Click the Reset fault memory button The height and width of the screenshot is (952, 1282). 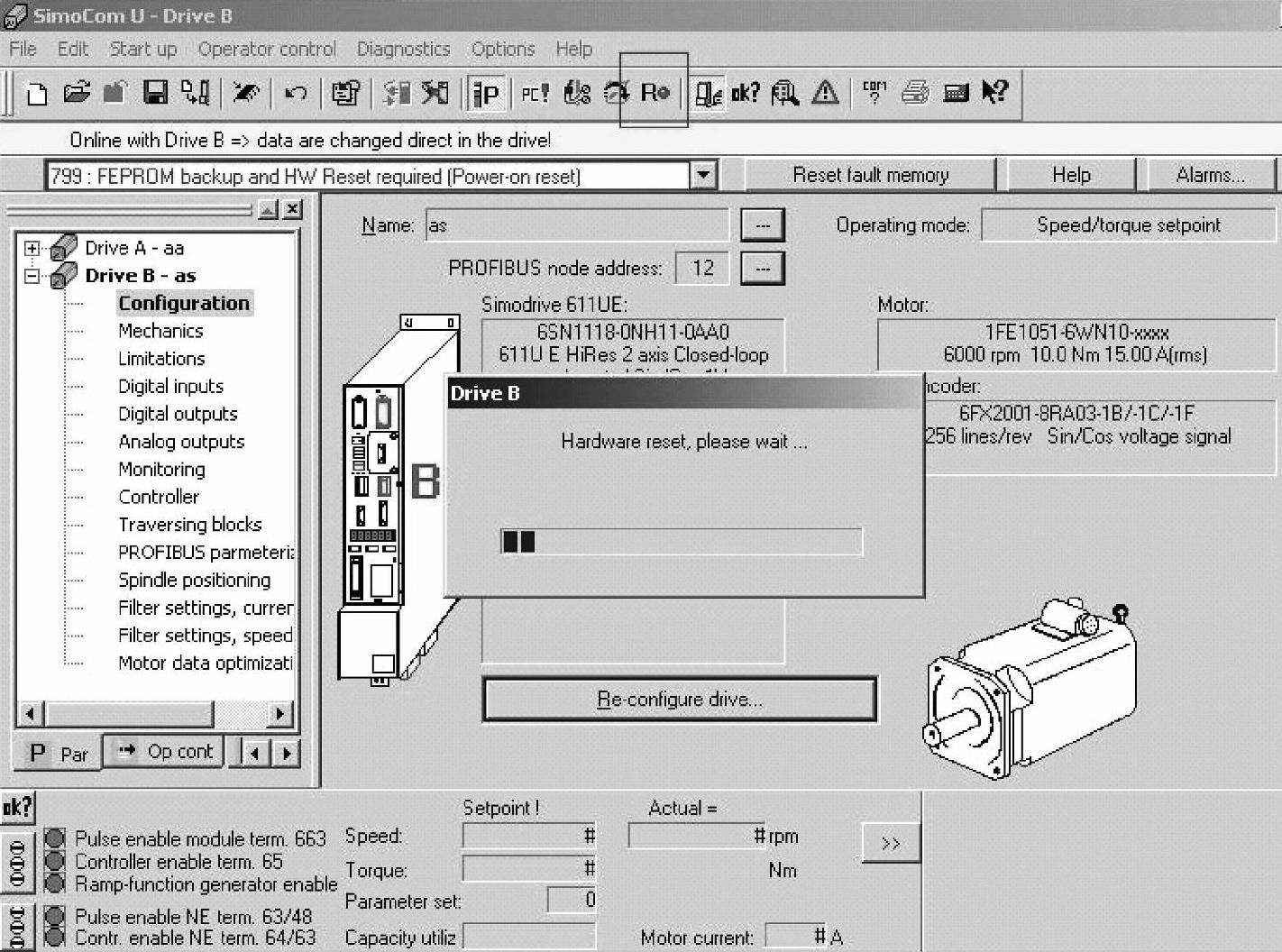pos(870,175)
